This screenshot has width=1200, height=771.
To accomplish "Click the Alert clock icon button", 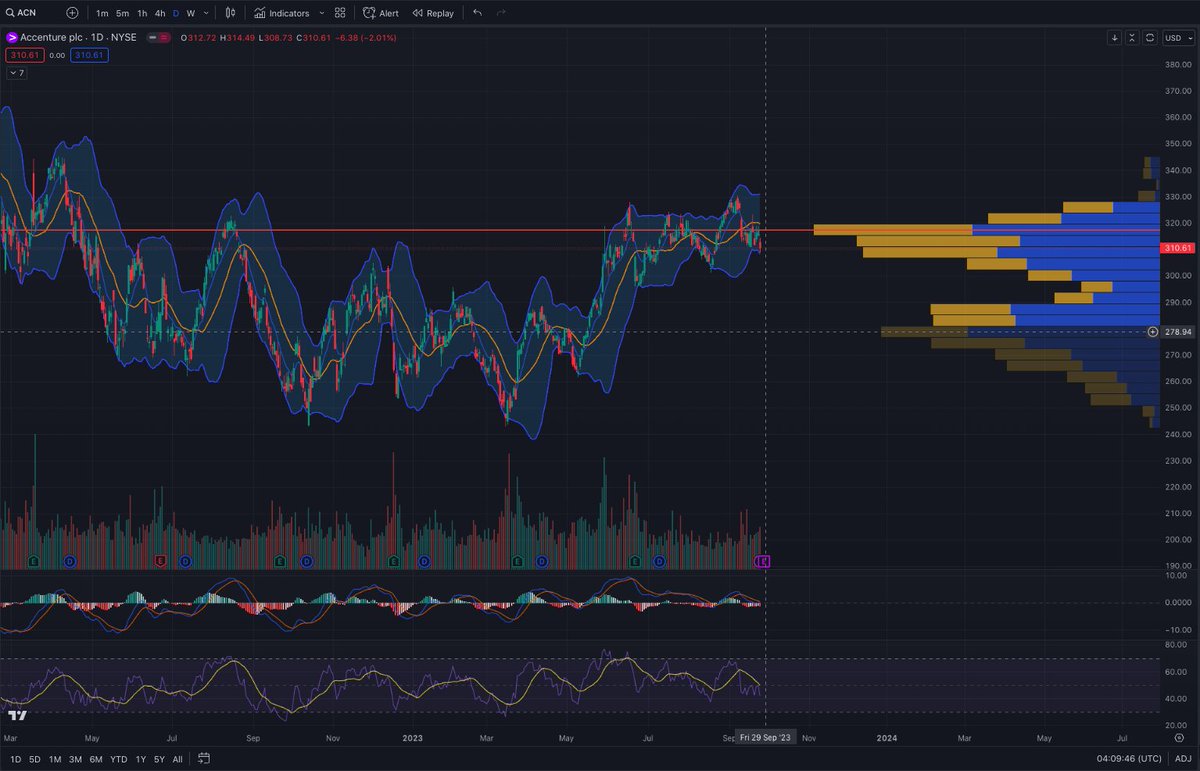I will click(x=380, y=13).
